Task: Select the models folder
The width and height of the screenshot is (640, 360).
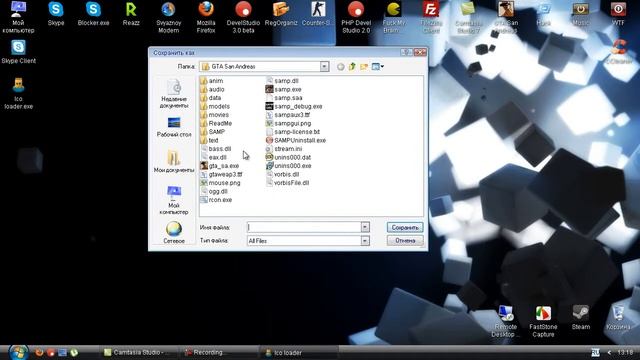Action: (215, 107)
